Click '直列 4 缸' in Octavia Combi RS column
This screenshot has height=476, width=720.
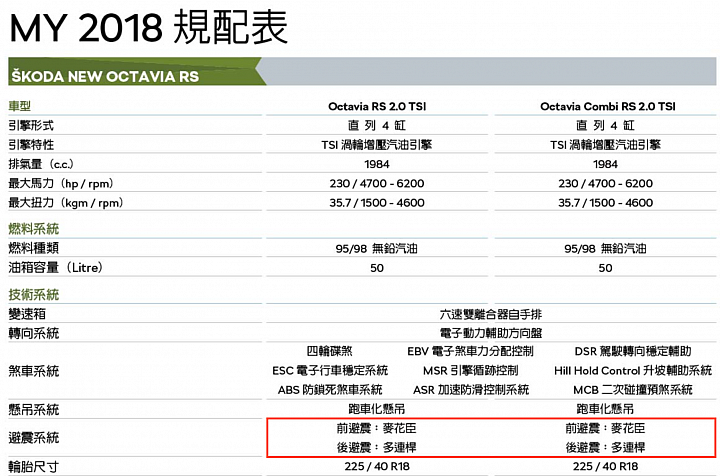(x=605, y=125)
